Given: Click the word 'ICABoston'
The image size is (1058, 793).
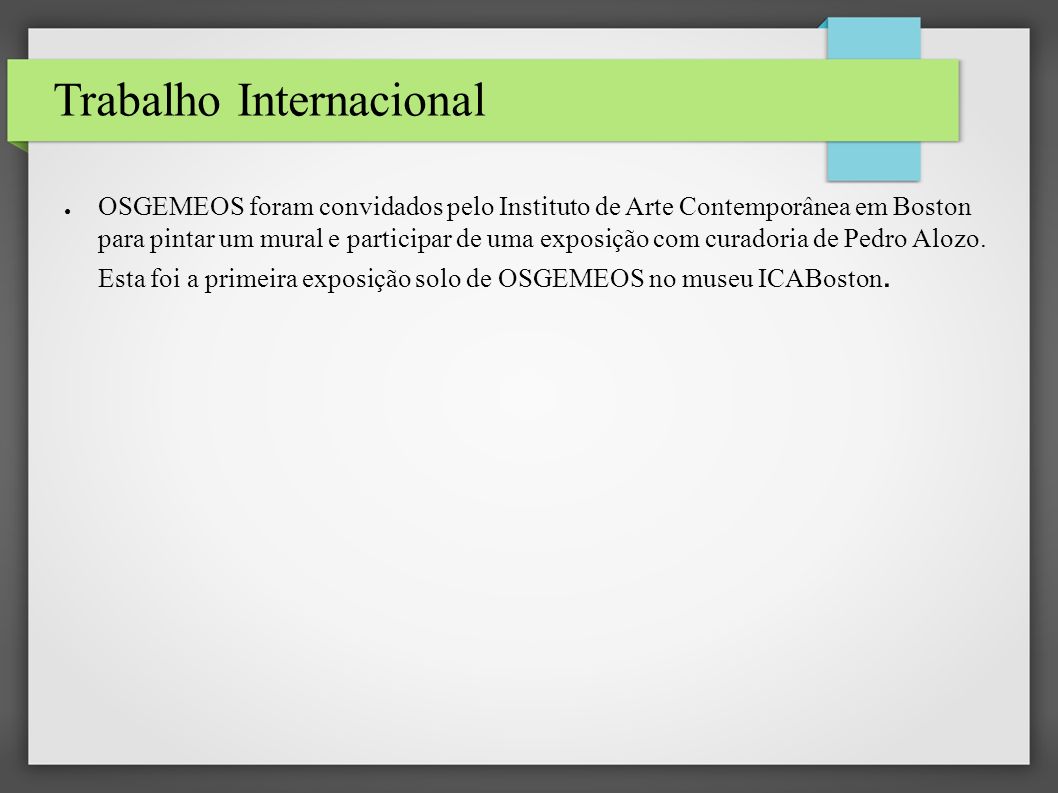Looking at the screenshot, I should [x=820, y=279].
